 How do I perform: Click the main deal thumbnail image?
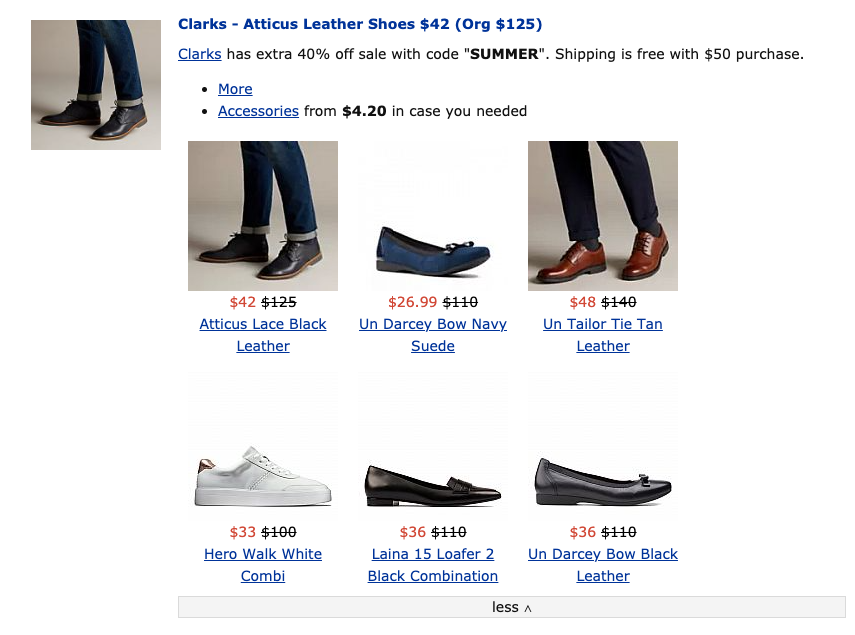point(96,85)
